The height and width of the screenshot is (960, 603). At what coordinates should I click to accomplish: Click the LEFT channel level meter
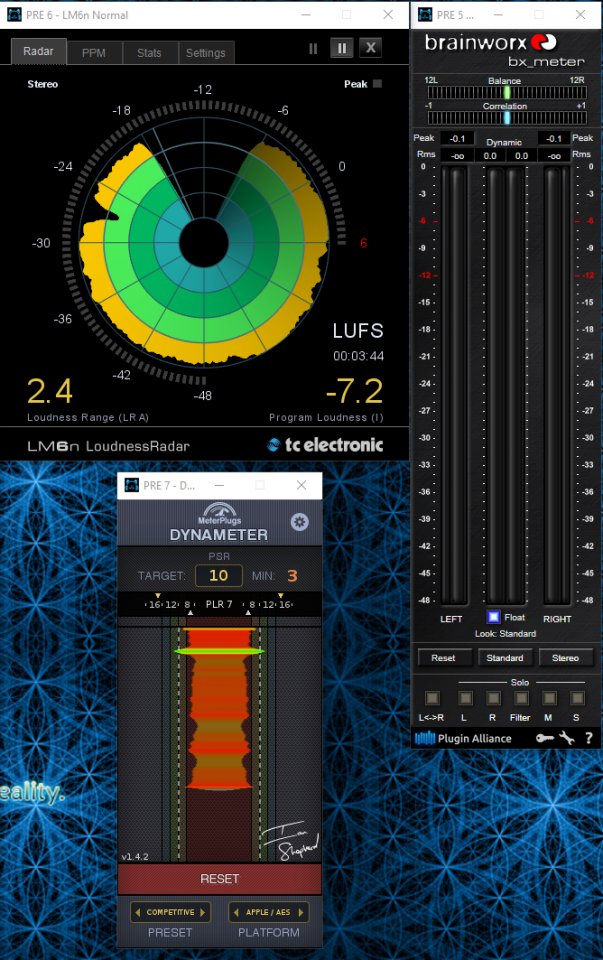(x=454, y=384)
